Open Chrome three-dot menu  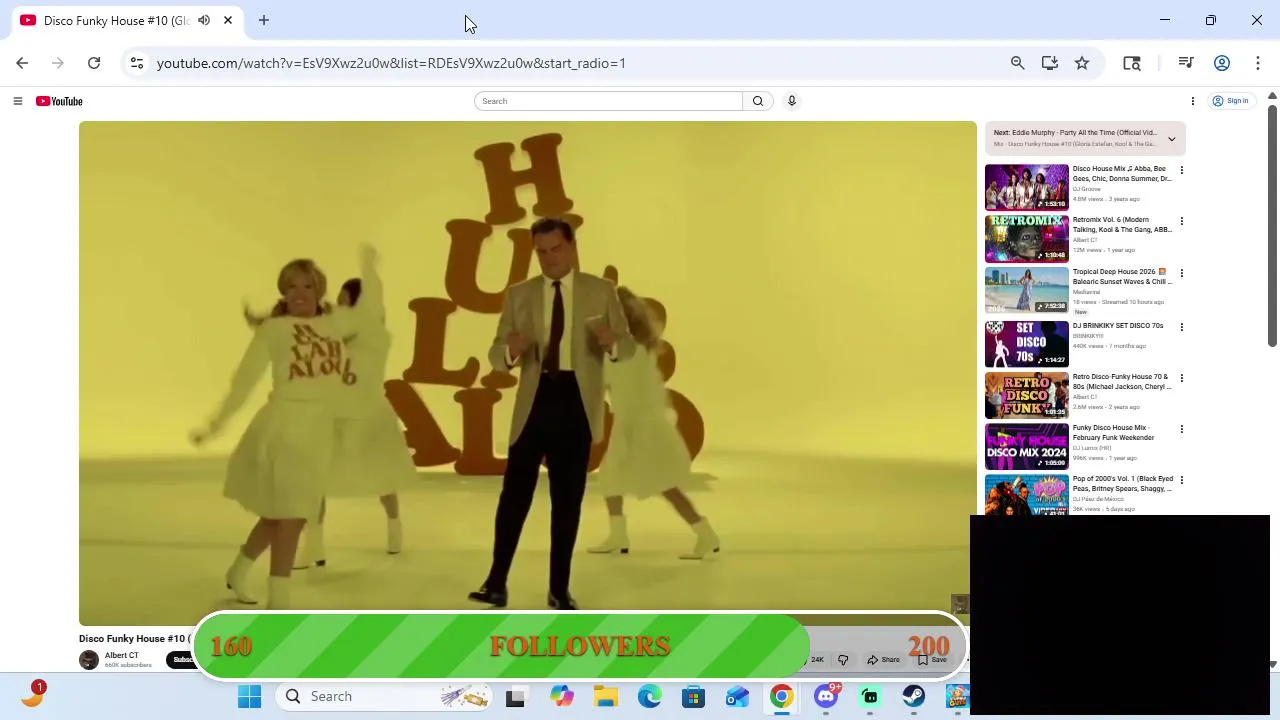point(1257,63)
